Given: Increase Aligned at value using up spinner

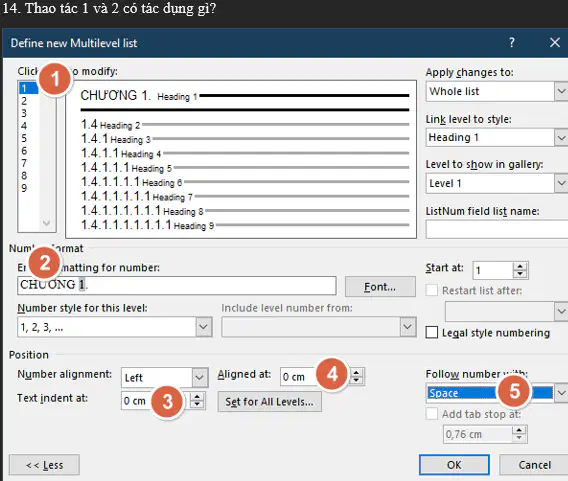Looking at the screenshot, I should 356,373.
